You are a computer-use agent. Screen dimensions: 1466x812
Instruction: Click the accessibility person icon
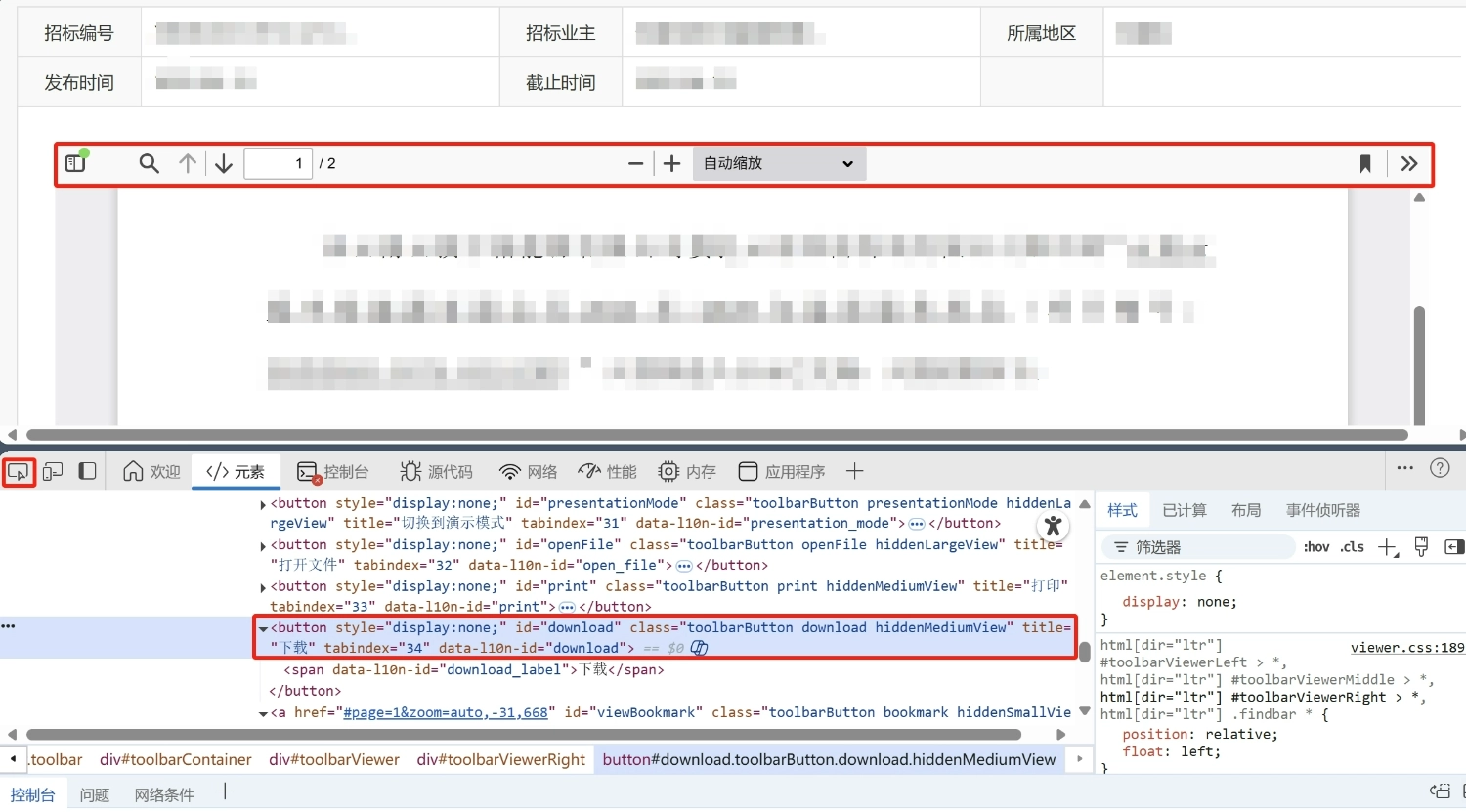click(1053, 526)
